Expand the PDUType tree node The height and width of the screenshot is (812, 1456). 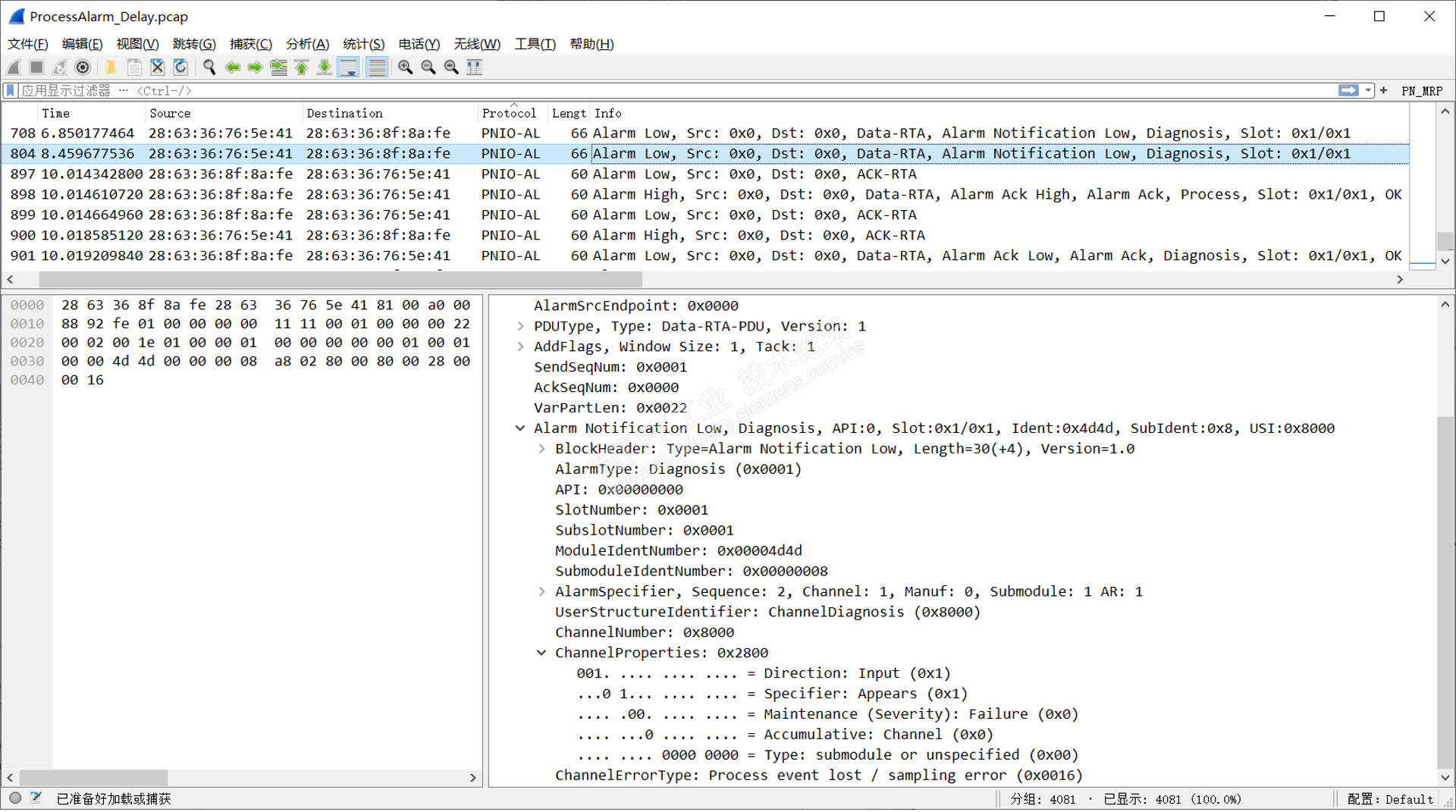[x=520, y=326]
